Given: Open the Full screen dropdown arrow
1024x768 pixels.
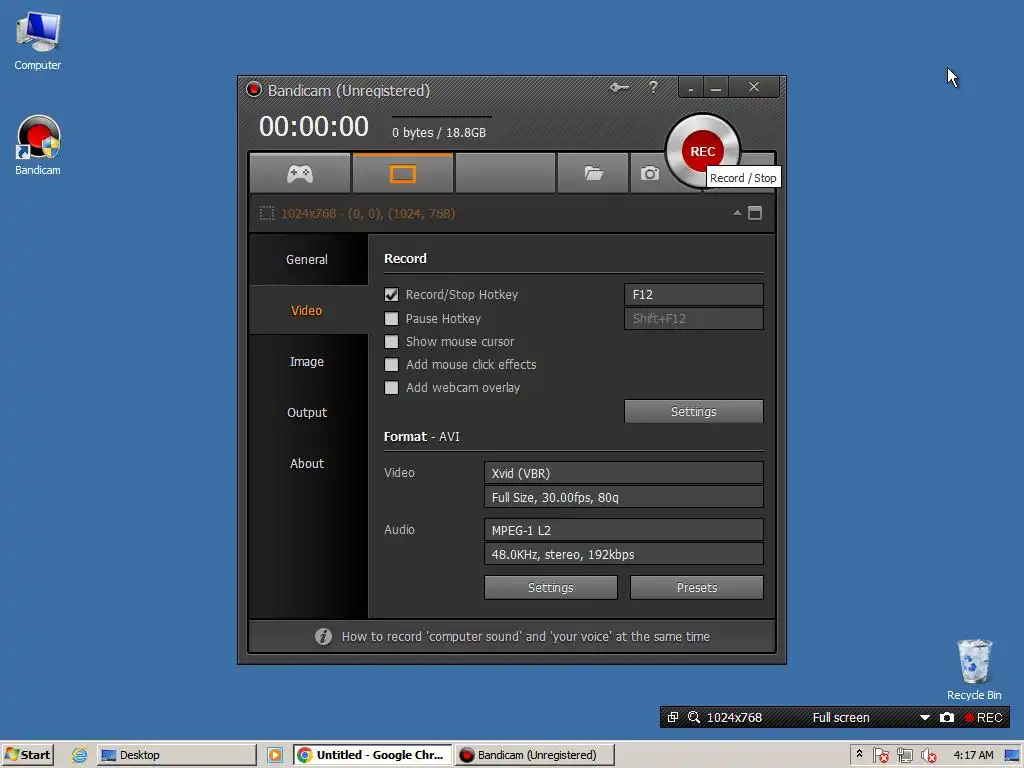Looking at the screenshot, I should (x=925, y=718).
